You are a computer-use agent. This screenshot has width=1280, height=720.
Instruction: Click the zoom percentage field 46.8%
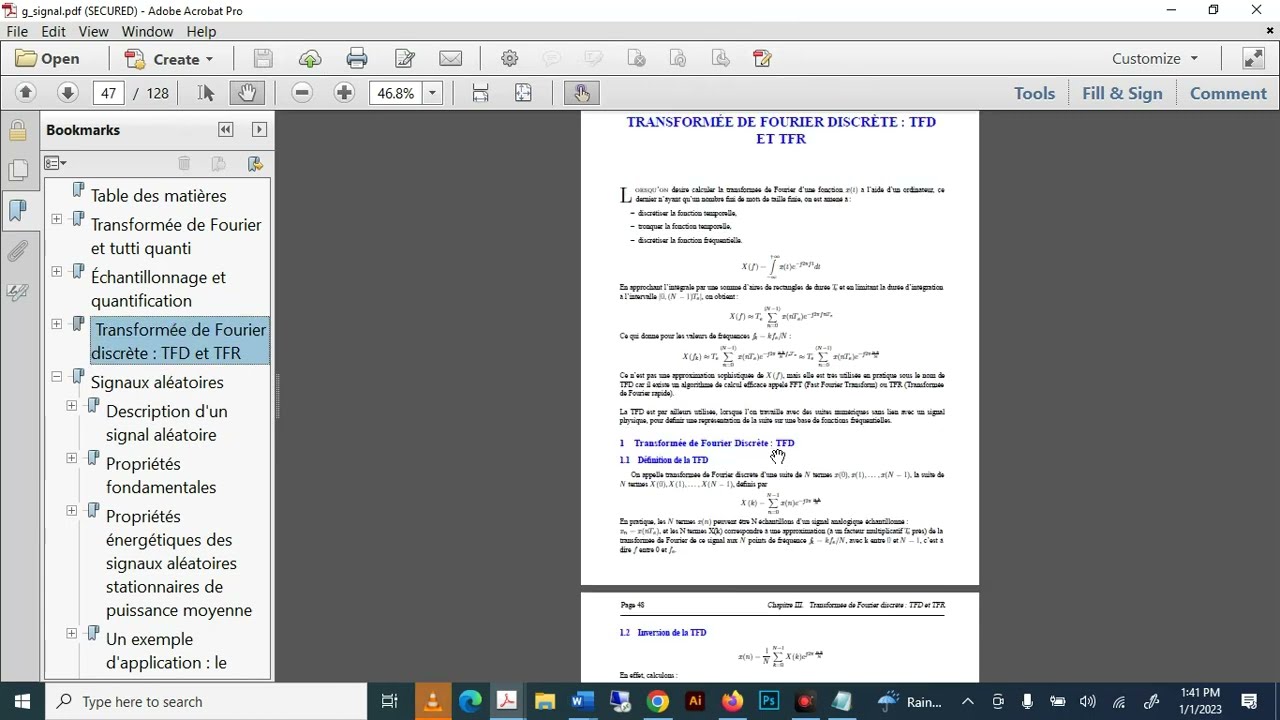tap(396, 93)
